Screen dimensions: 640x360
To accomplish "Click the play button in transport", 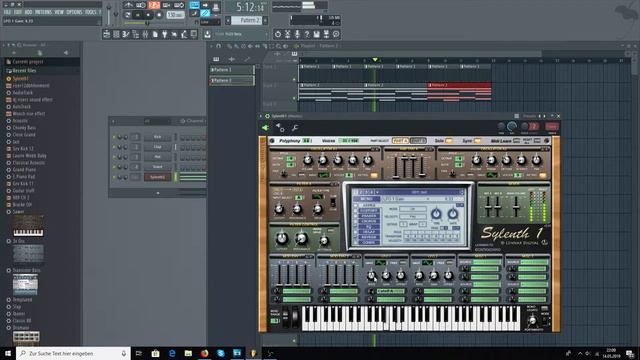I will pos(138,15).
